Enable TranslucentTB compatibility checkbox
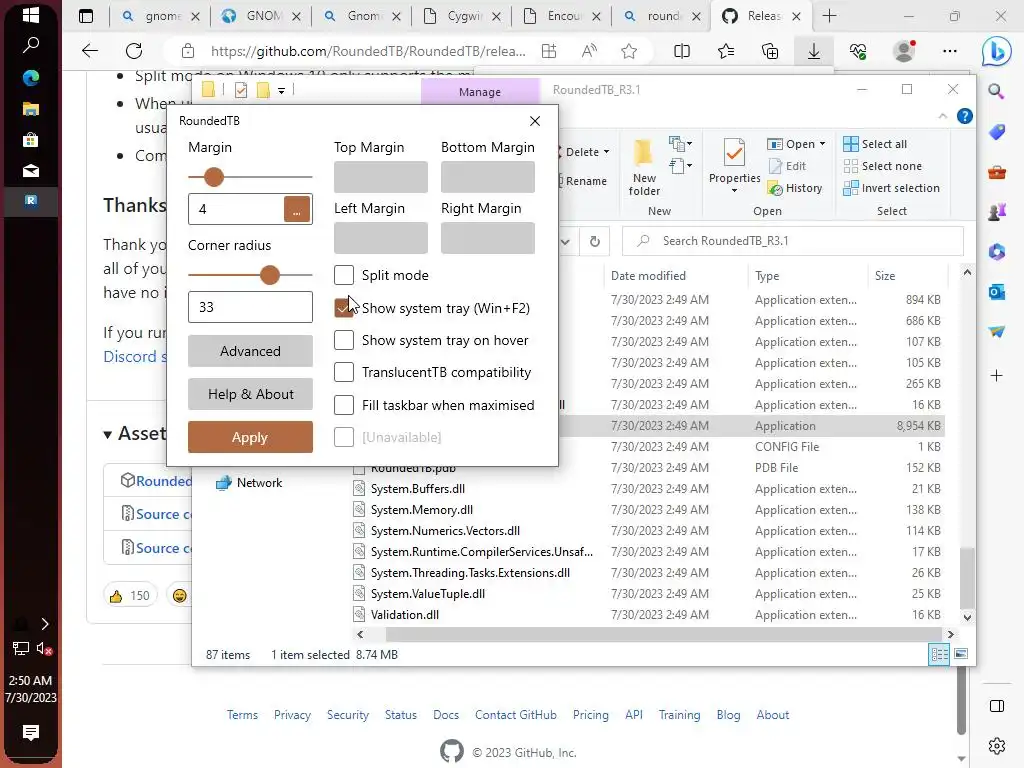Image resolution: width=1024 pixels, height=768 pixels. pyautogui.click(x=344, y=372)
